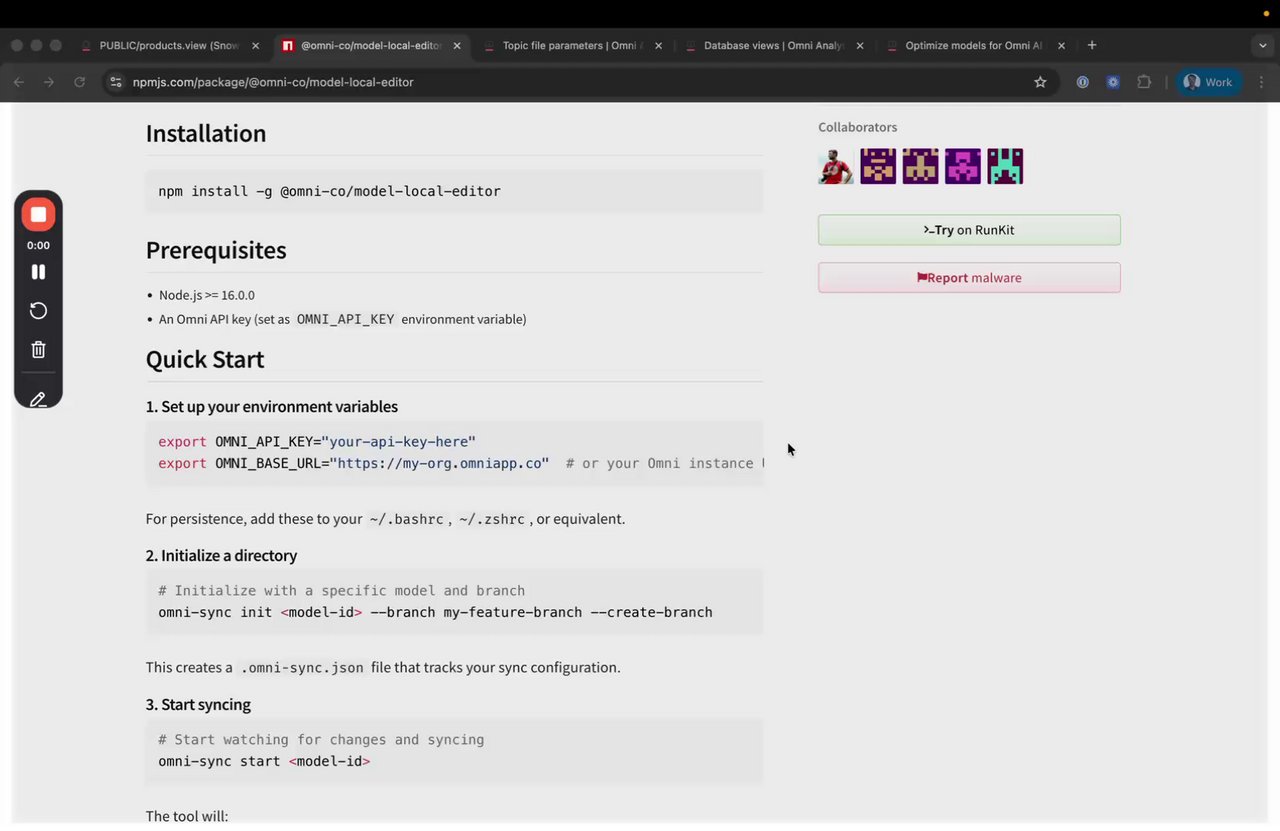The width and height of the screenshot is (1280, 831).
Task: Close the Optimize models for Omni AI tab
Action: pos(1061,45)
